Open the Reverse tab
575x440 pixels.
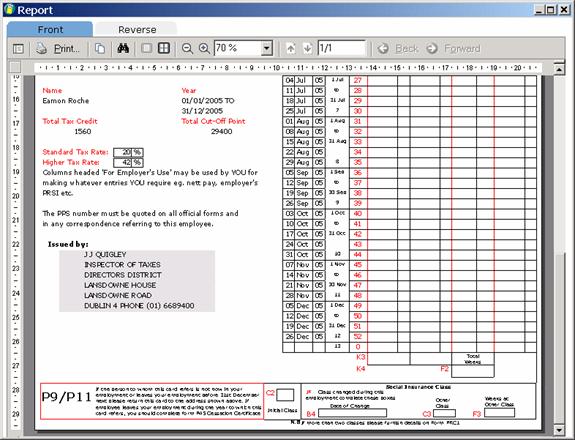coord(137,29)
